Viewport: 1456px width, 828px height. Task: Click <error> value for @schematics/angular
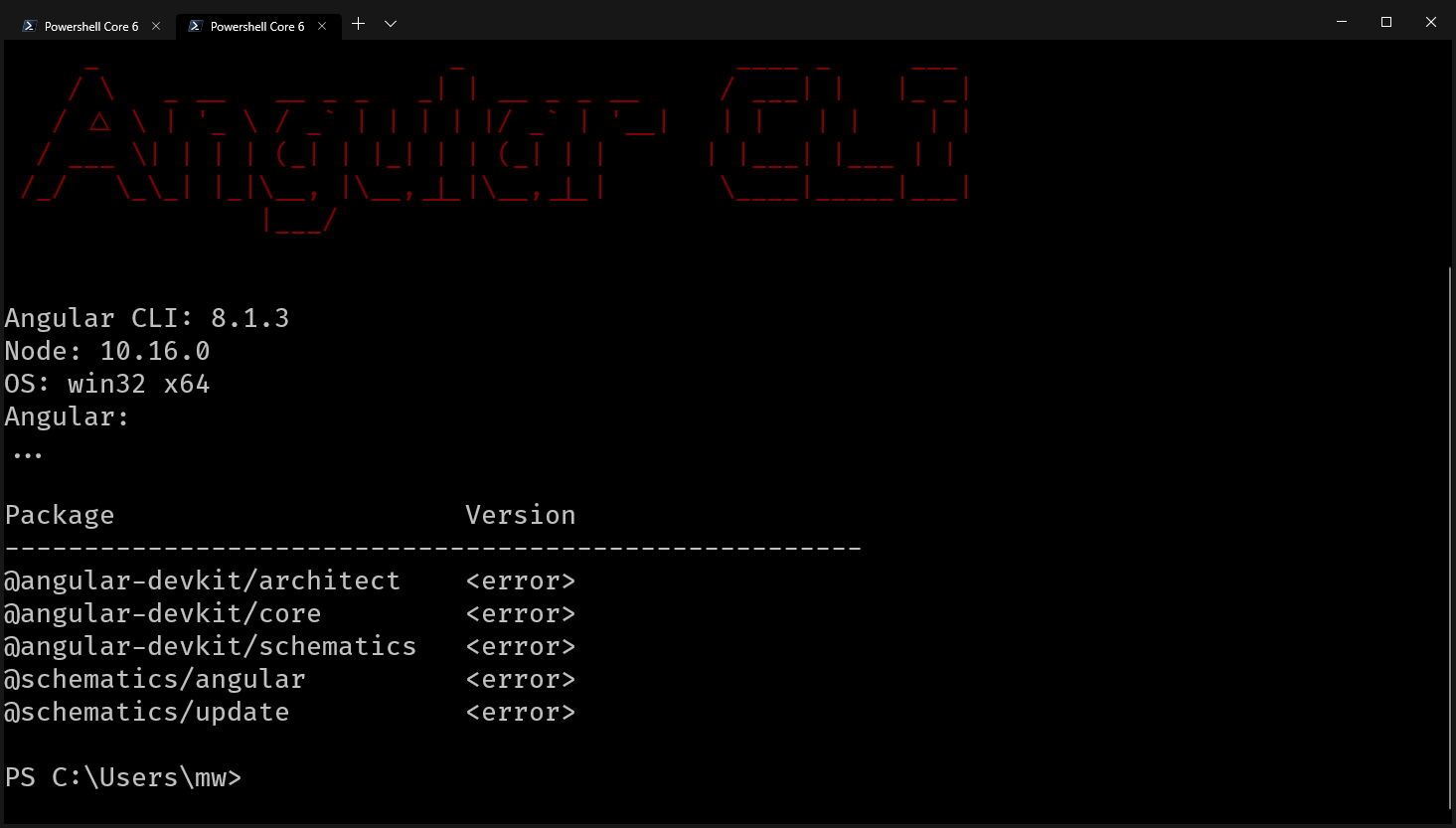pos(521,679)
